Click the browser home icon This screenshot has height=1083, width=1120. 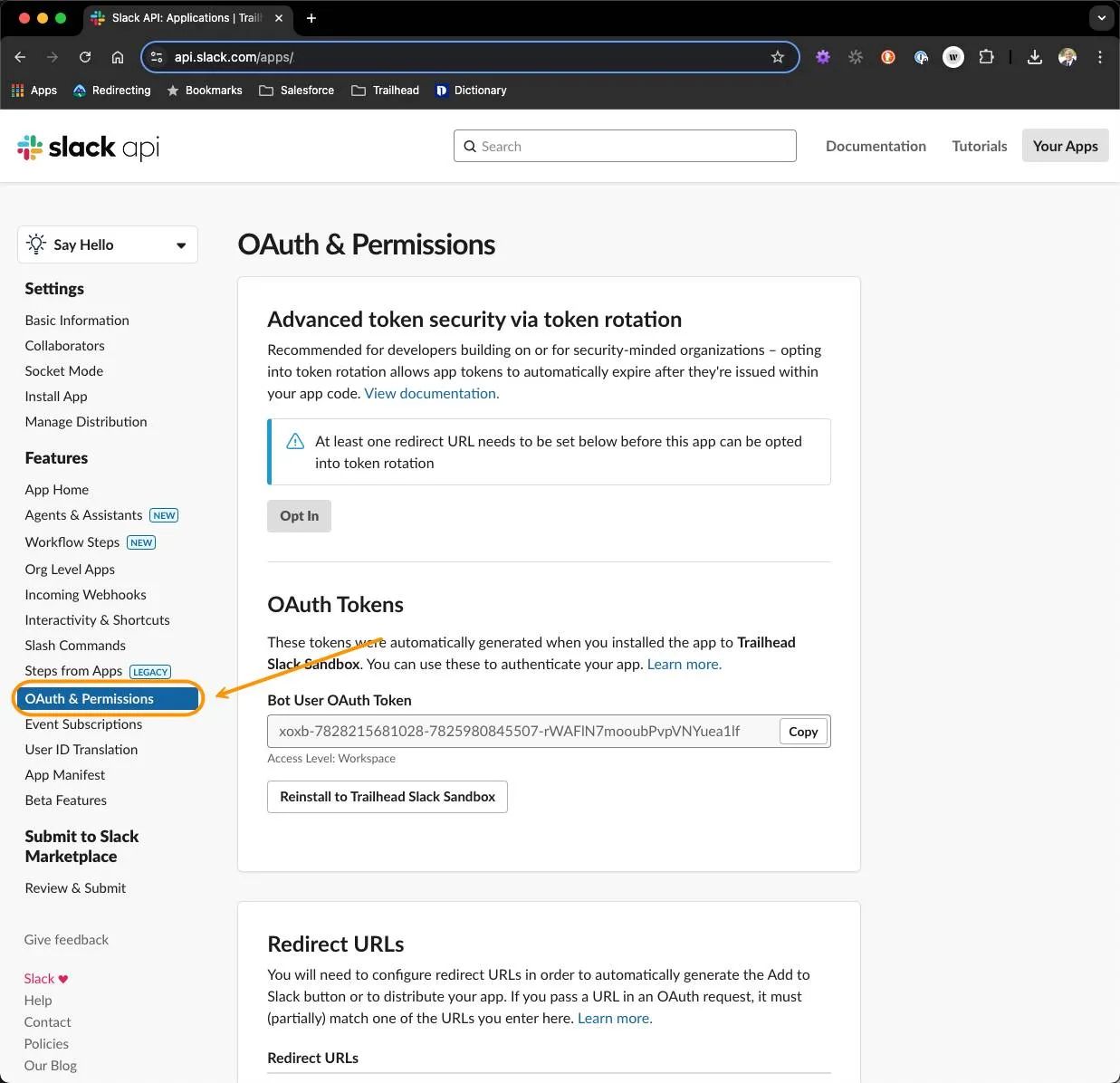(x=118, y=56)
